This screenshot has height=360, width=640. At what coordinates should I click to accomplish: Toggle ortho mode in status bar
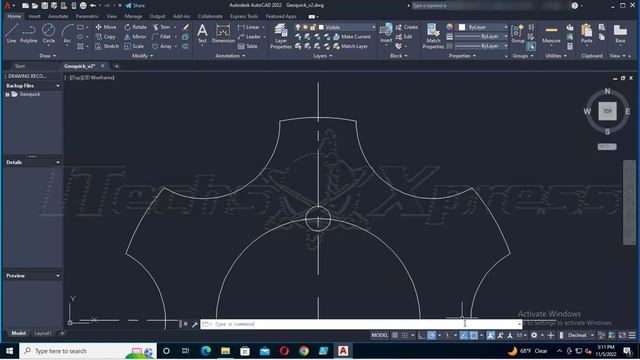point(422,335)
